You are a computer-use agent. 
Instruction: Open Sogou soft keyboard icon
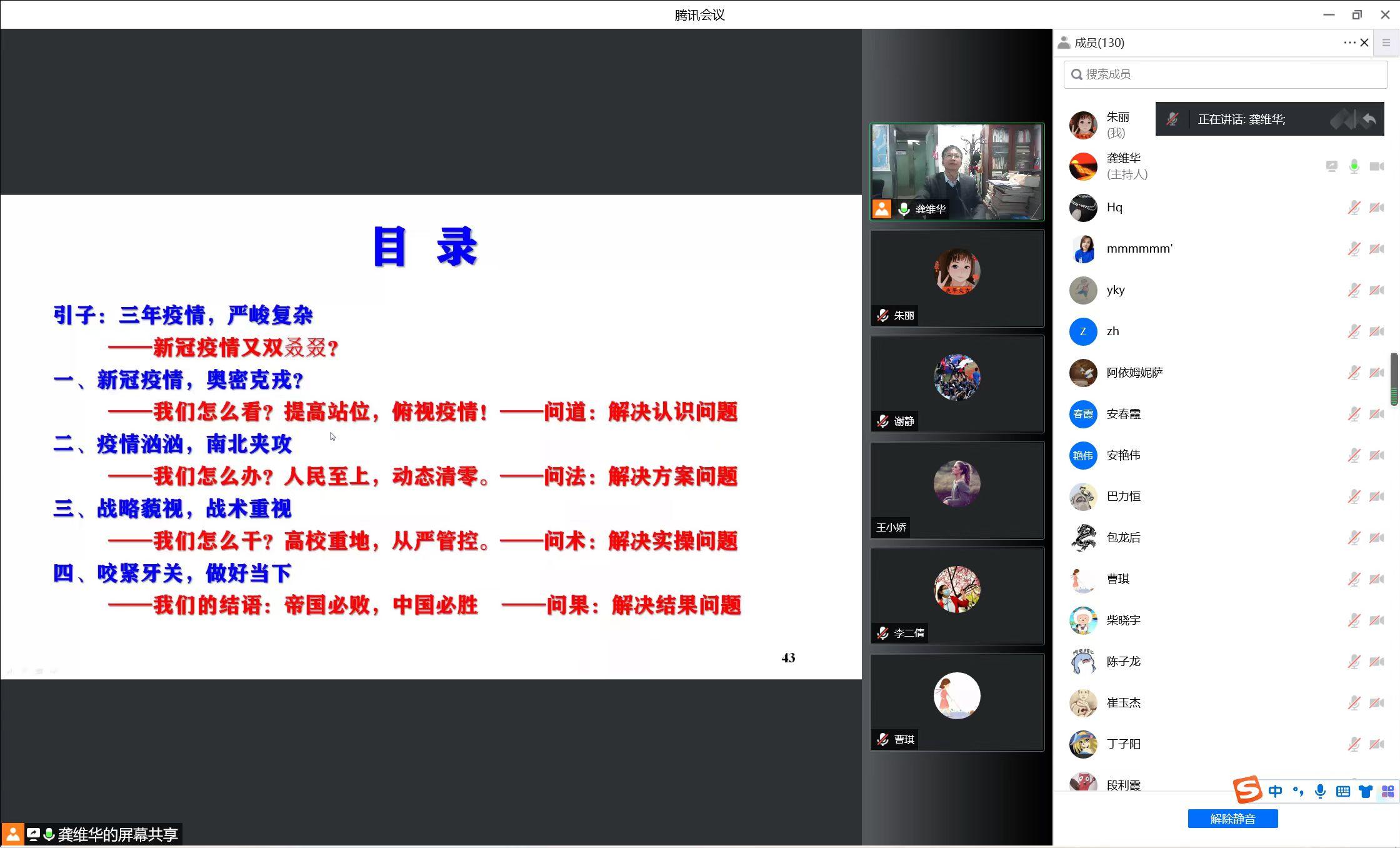(x=1342, y=792)
